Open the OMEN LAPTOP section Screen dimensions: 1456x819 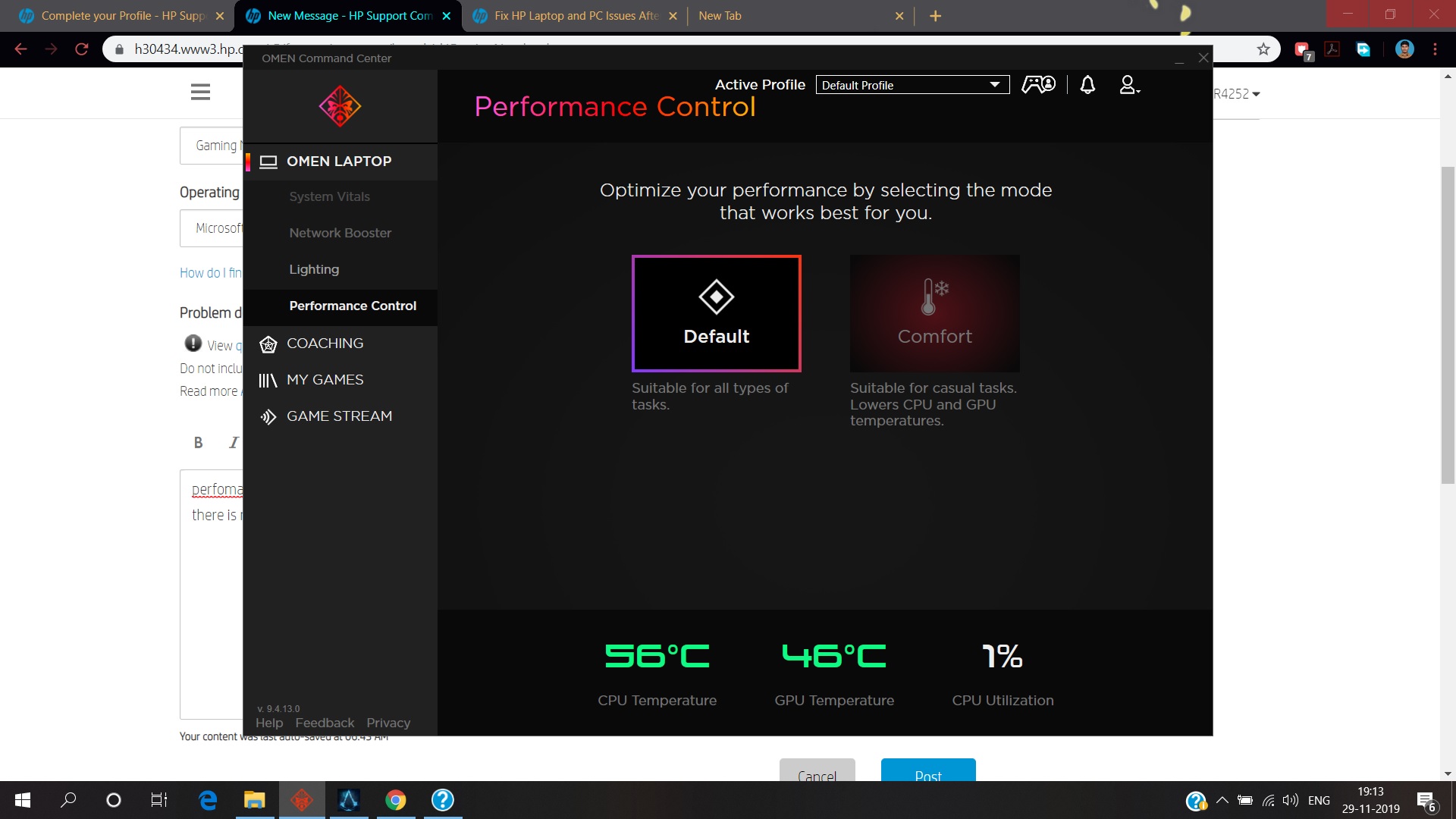340,162
